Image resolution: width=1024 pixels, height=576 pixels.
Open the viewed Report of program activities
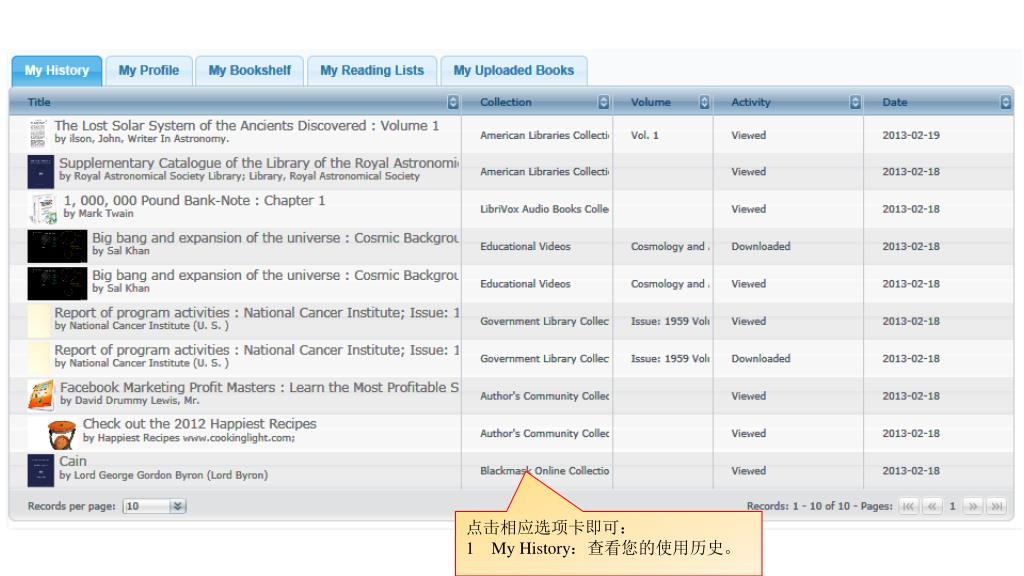[x=257, y=313]
